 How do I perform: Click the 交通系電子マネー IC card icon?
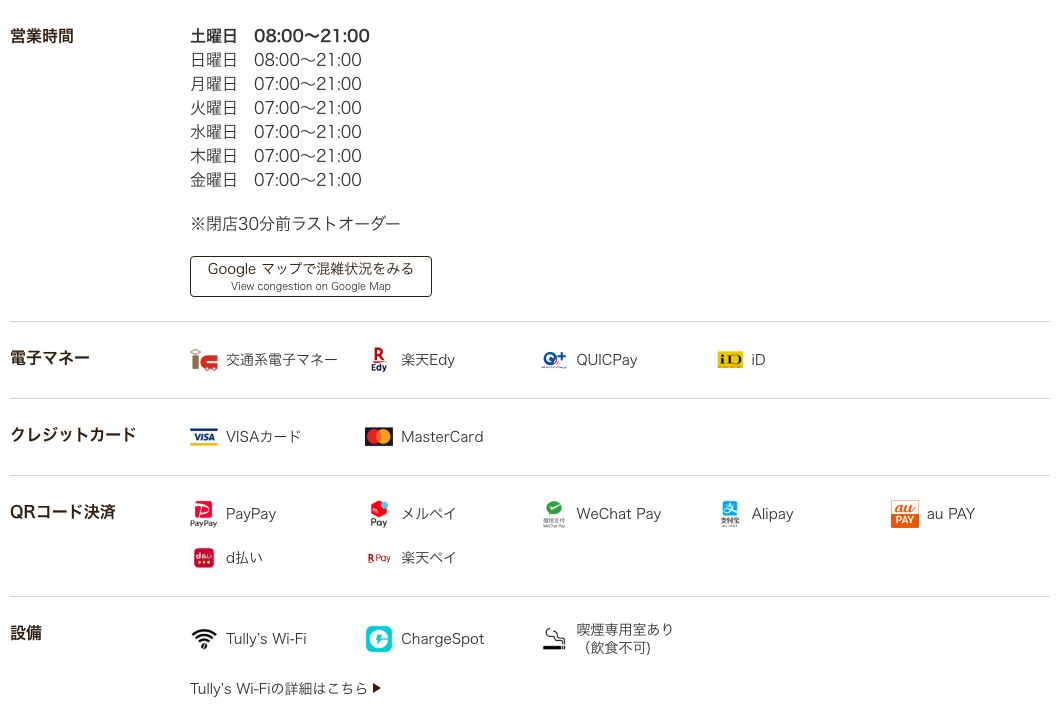(203, 360)
